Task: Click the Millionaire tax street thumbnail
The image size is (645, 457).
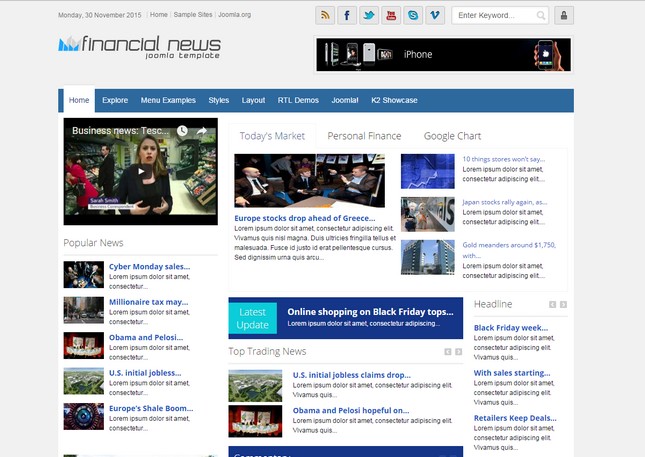Action: (x=84, y=310)
